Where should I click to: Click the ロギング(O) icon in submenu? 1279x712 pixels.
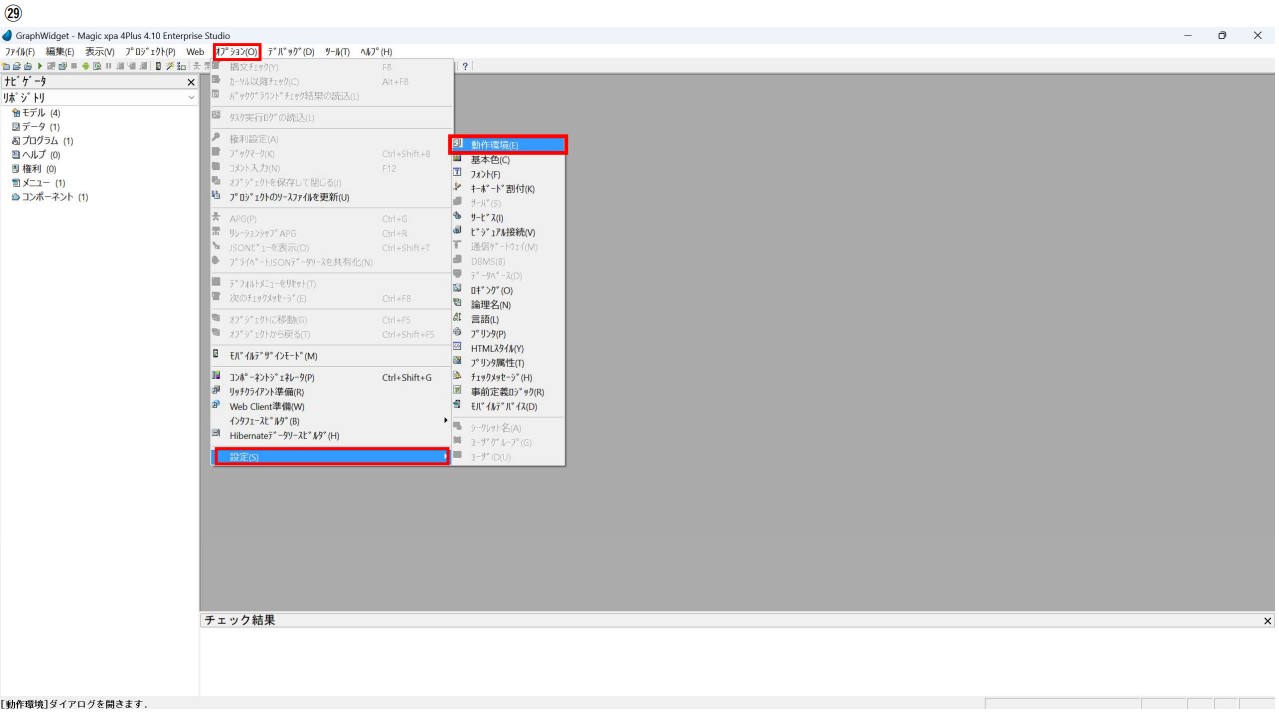point(457,290)
